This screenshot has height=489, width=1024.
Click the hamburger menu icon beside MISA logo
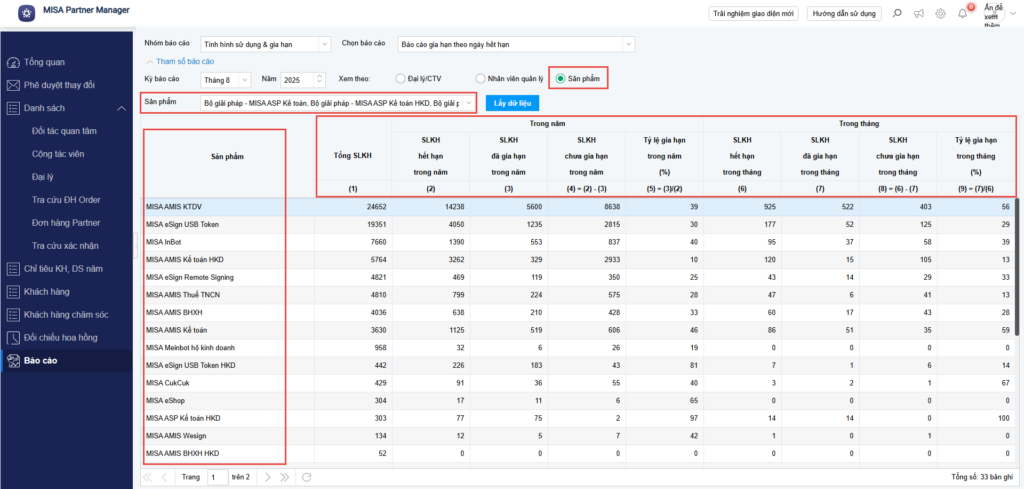[x=24, y=13]
